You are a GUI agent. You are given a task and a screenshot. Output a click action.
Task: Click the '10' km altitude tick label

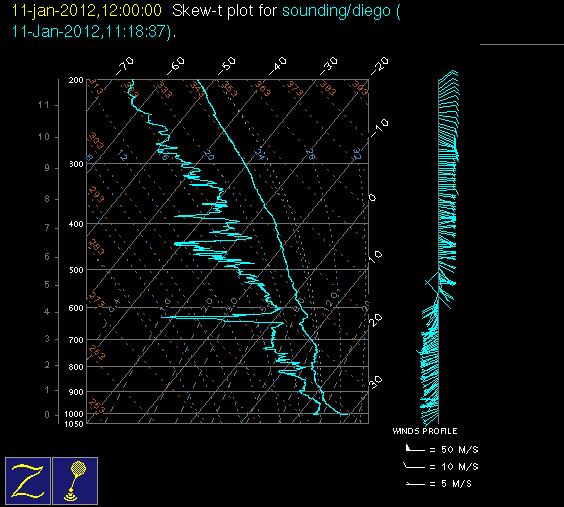point(44,137)
